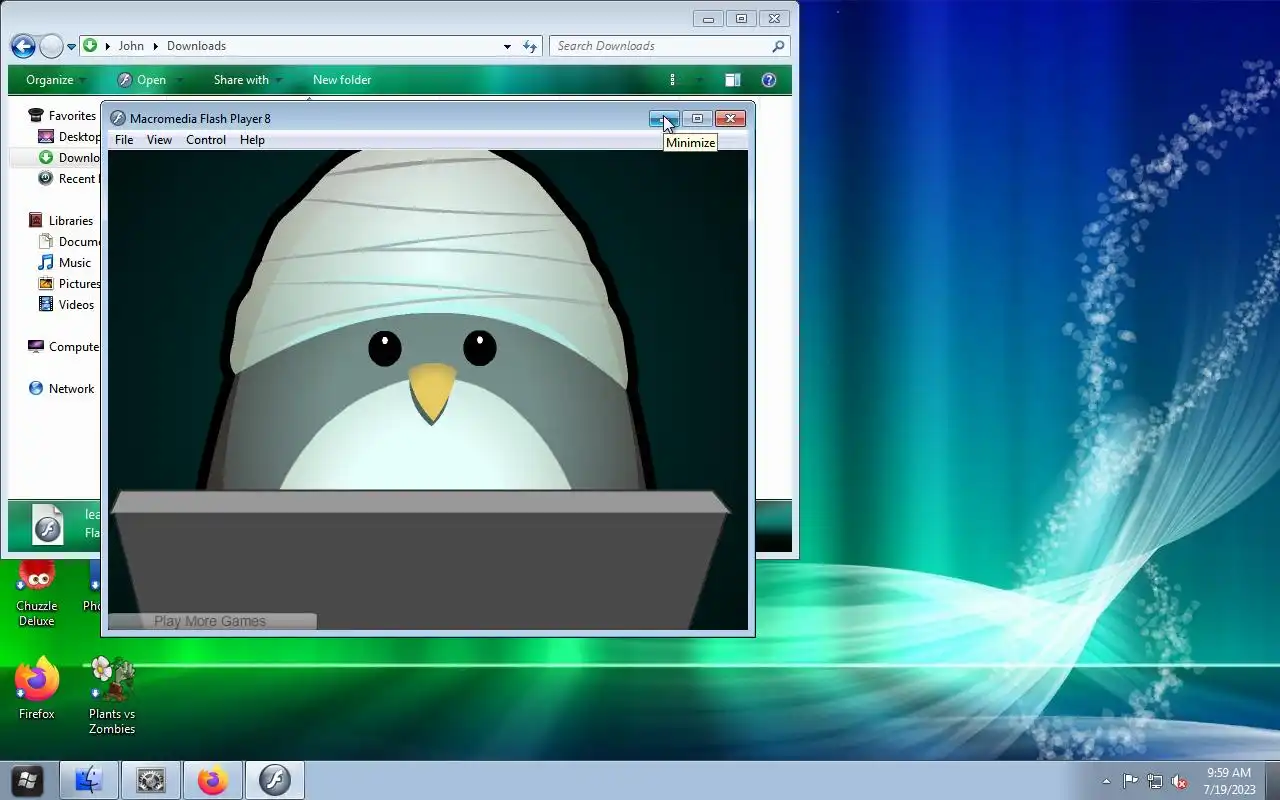This screenshot has width=1280, height=800.
Task: Click the Chuzzle Deluxe desktop icon
Action: pyautogui.click(x=37, y=594)
